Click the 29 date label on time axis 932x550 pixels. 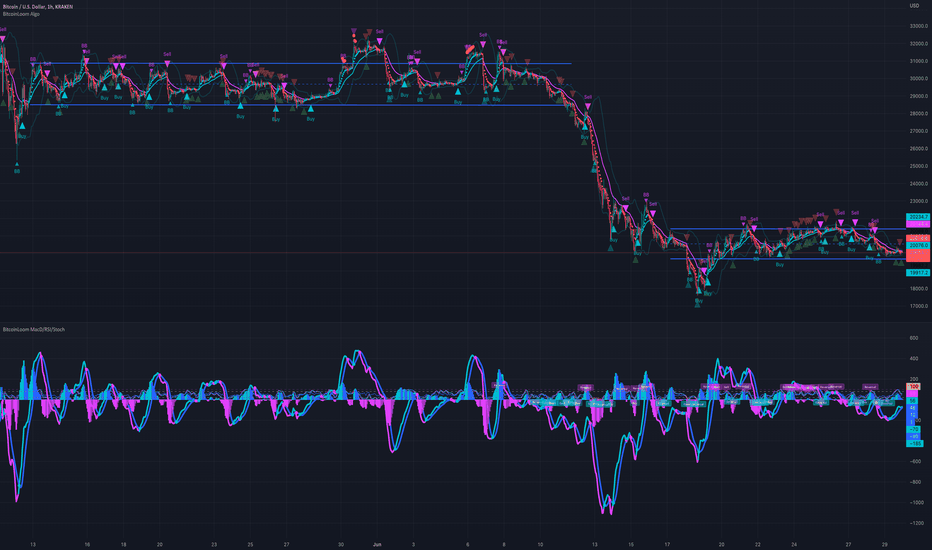pyautogui.click(x=884, y=544)
